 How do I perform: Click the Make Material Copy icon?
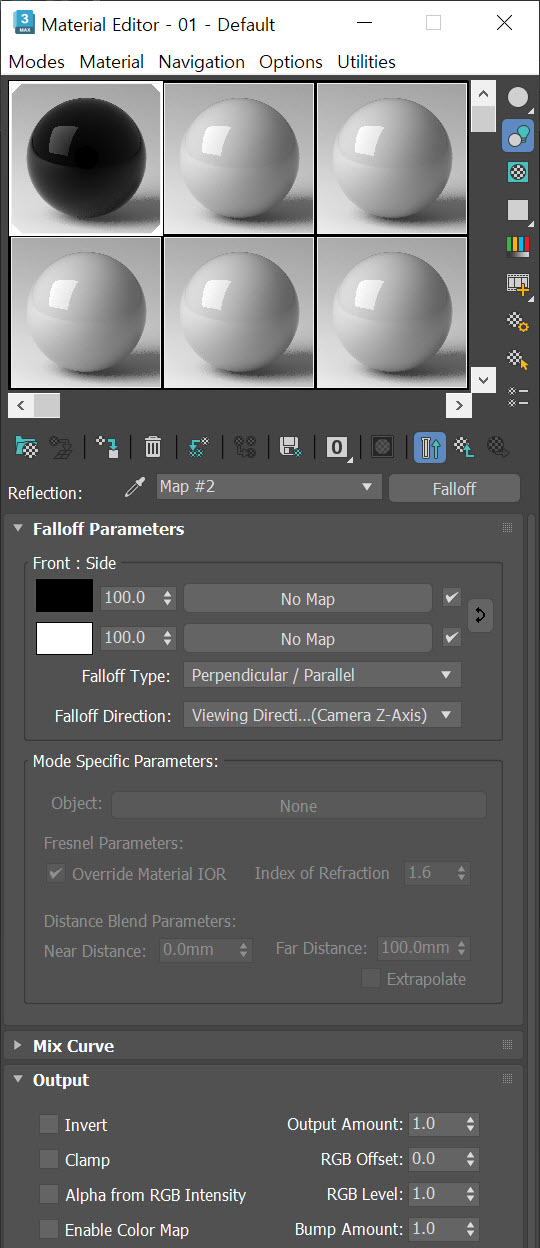[198, 447]
